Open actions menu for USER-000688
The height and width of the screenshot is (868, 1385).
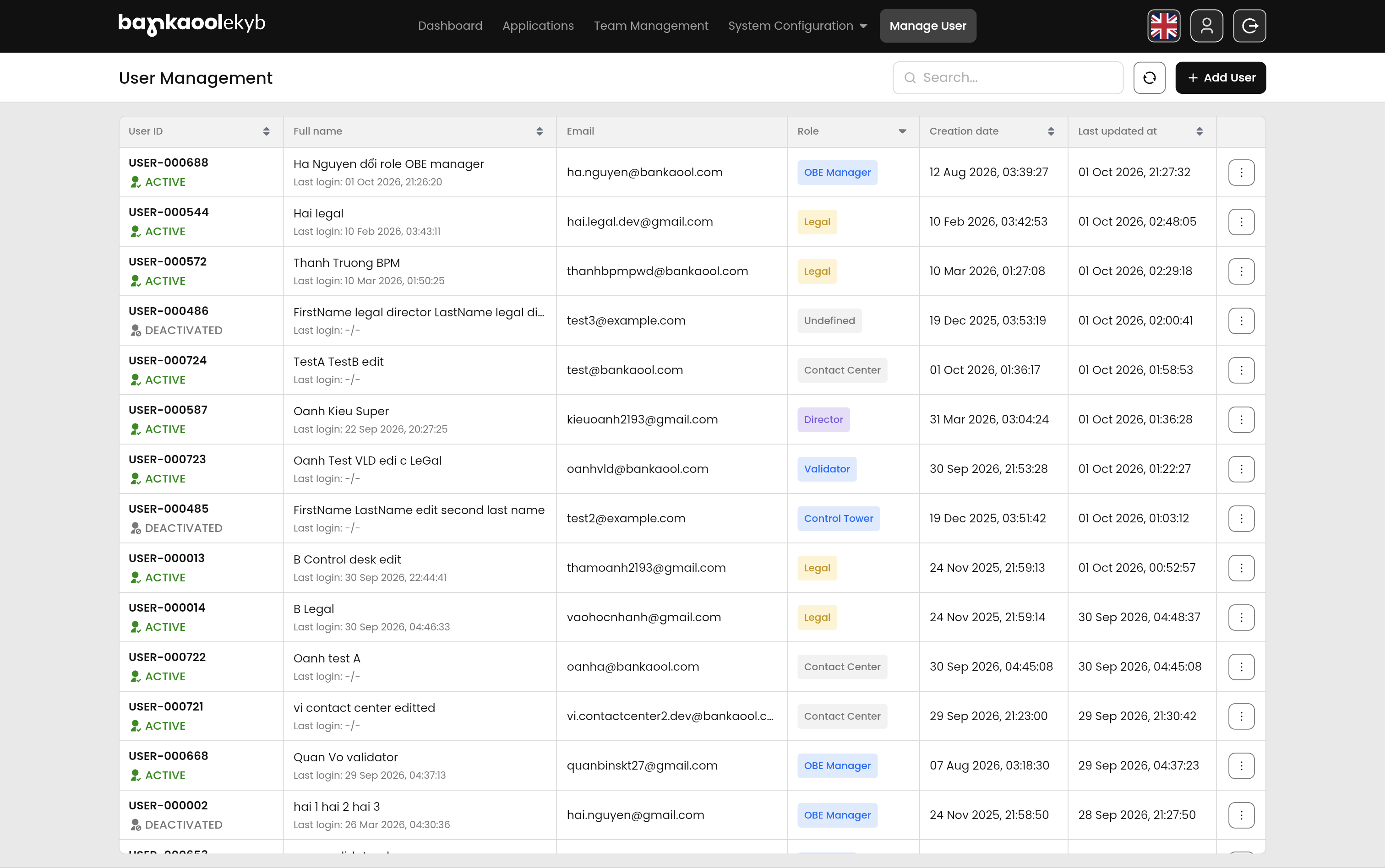click(1241, 172)
